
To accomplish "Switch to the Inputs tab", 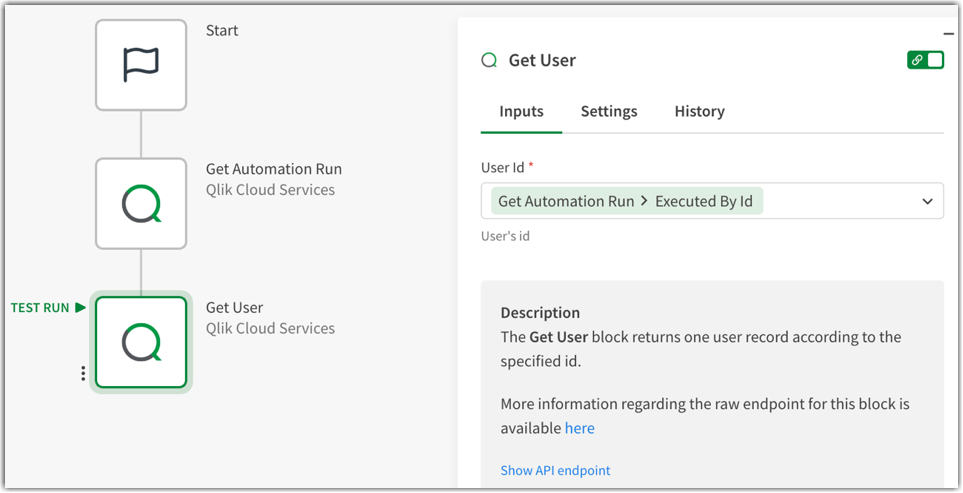I will tap(521, 111).
